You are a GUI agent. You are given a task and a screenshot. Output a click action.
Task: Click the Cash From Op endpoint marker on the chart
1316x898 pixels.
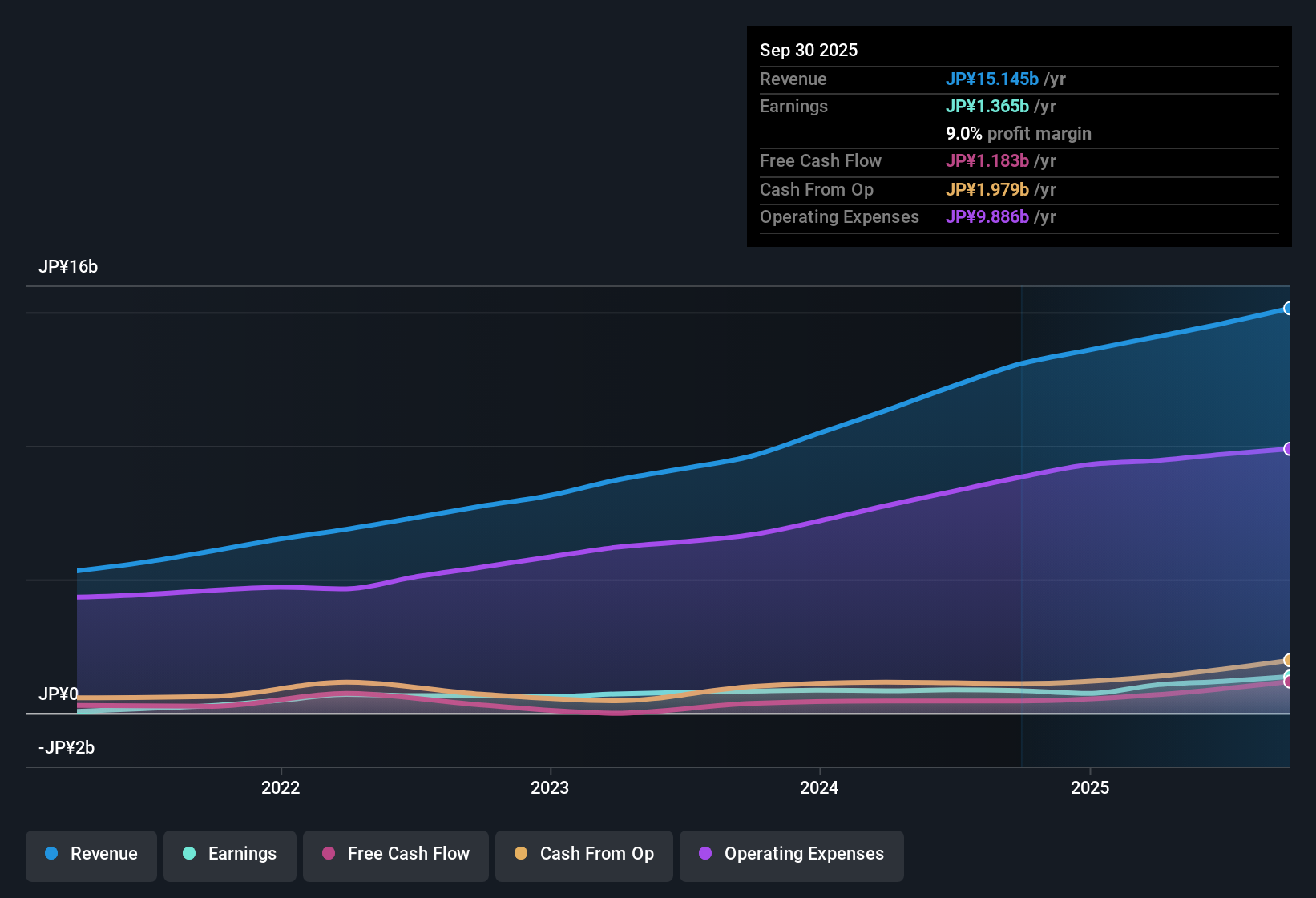point(1290,660)
